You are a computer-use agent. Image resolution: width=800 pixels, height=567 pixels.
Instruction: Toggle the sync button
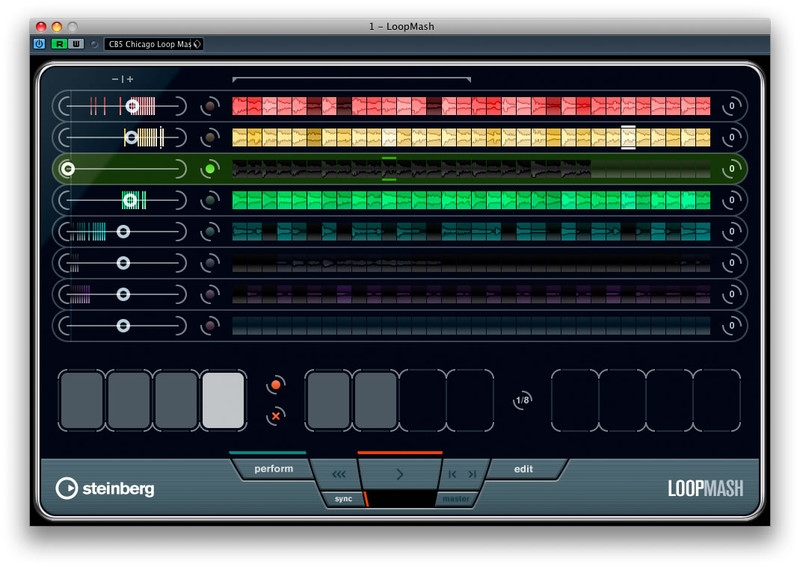(343, 499)
